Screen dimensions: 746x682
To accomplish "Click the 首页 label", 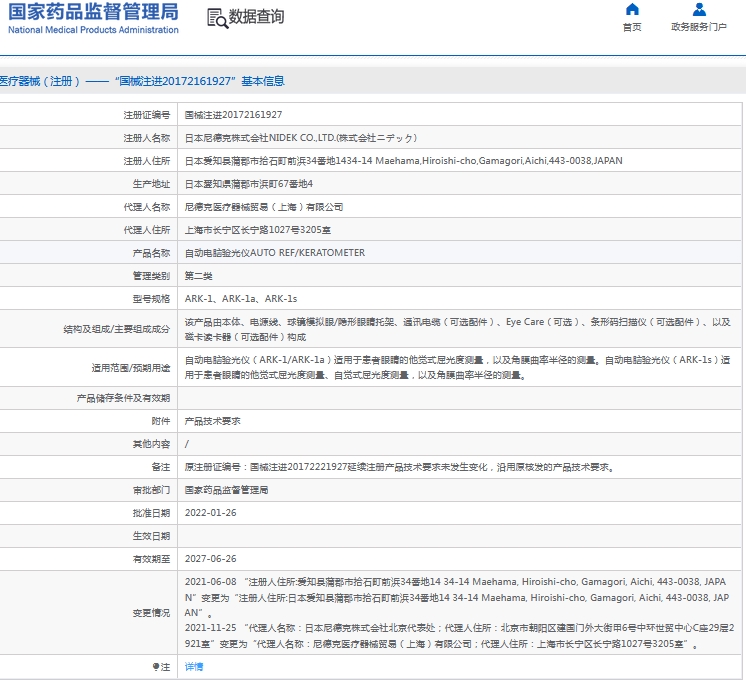I will tap(632, 27).
